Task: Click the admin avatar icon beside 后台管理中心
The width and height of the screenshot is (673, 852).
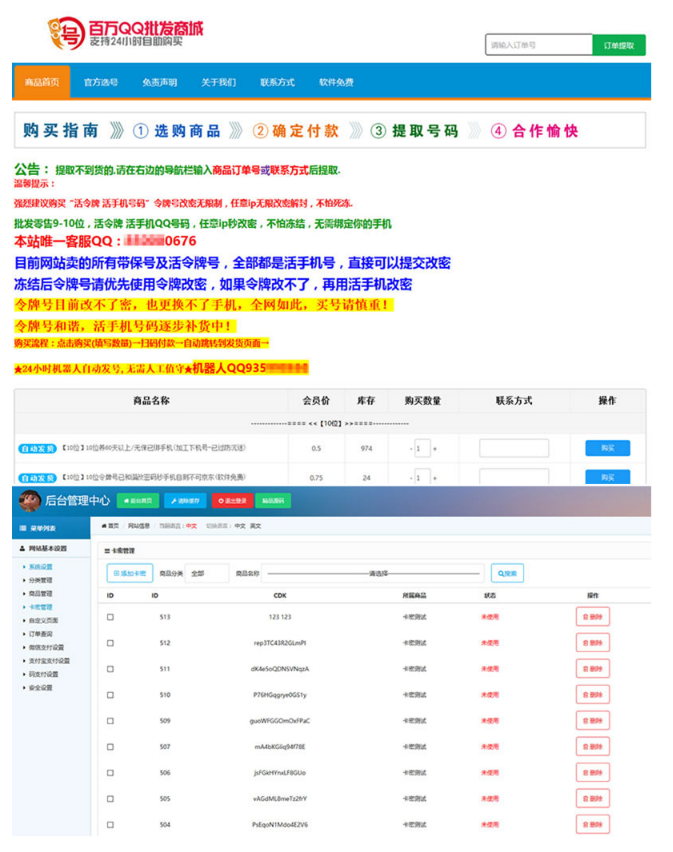Action: click(x=29, y=499)
